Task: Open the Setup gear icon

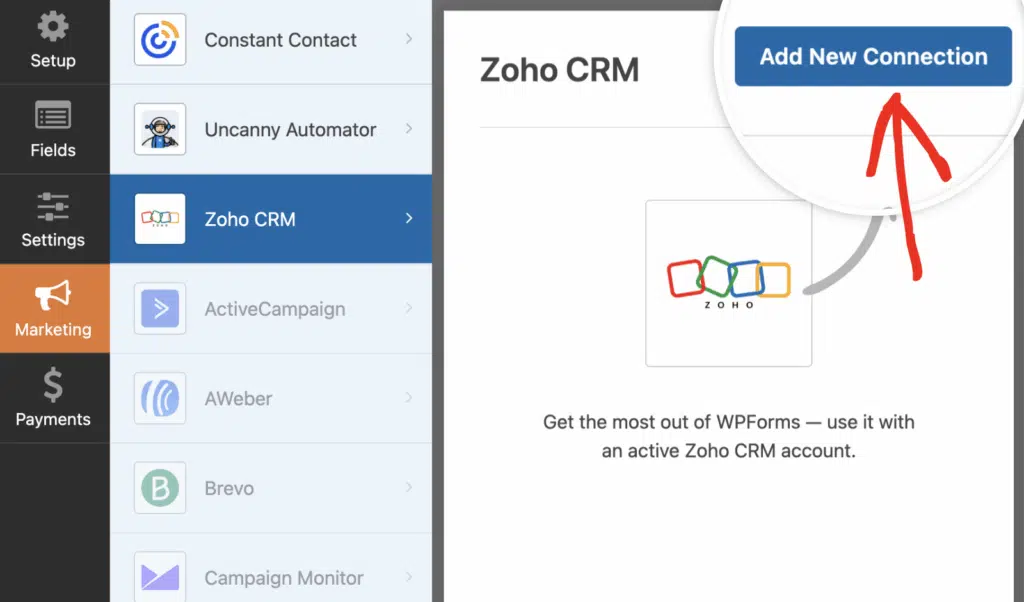Action: click(x=53, y=26)
